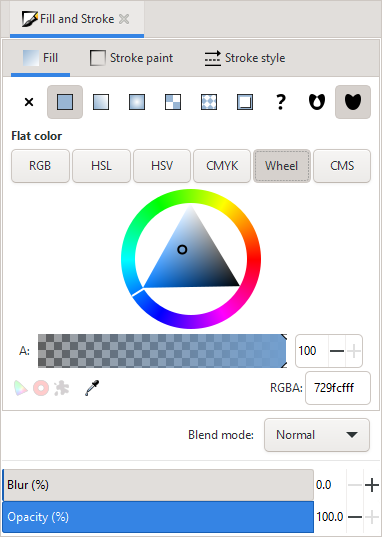382x537 pixels.
Task: Click the opacity value 100.0
Action: (329, 517)
